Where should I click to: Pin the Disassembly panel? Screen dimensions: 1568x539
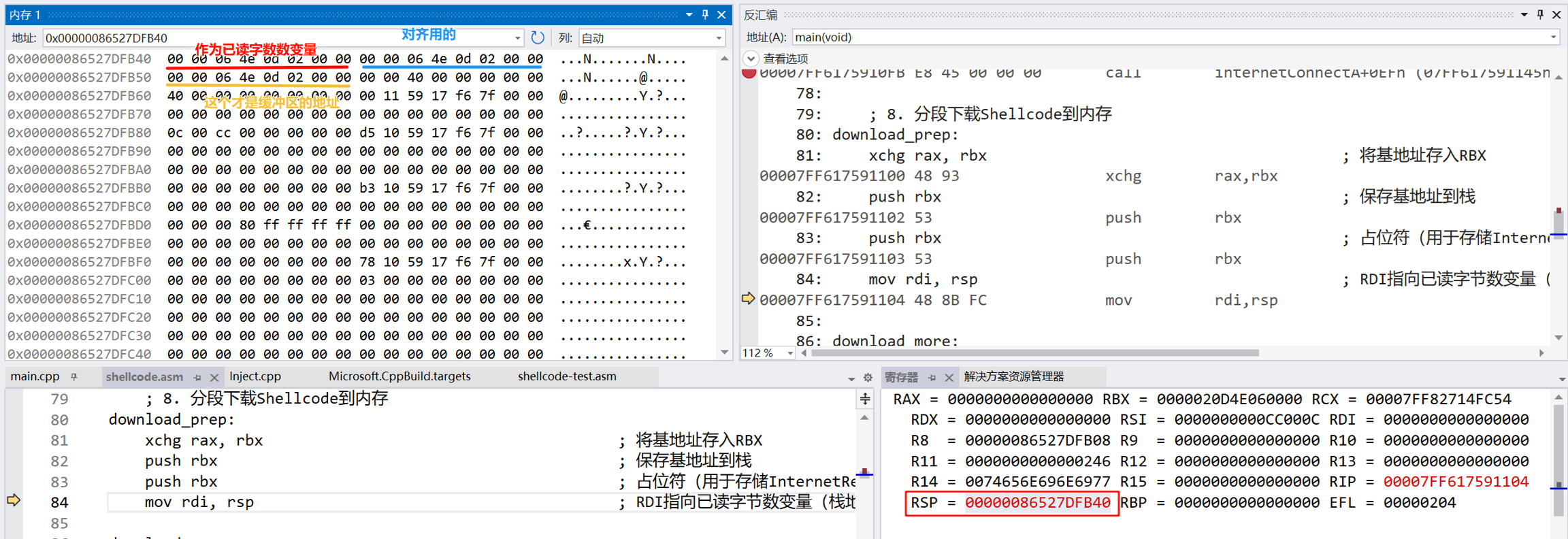tap(1540, 14)
